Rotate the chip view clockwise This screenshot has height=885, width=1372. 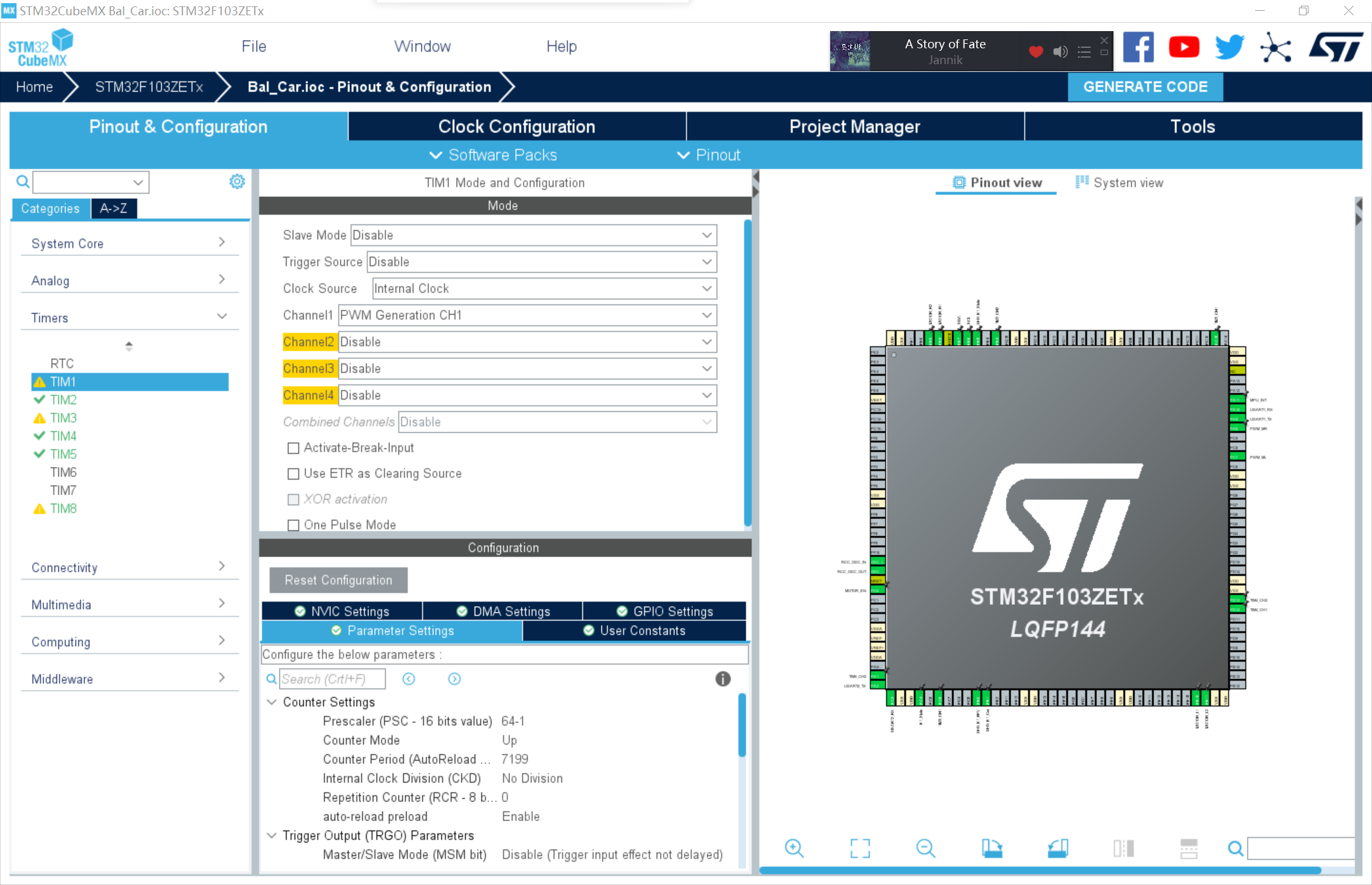coord(992,848)
